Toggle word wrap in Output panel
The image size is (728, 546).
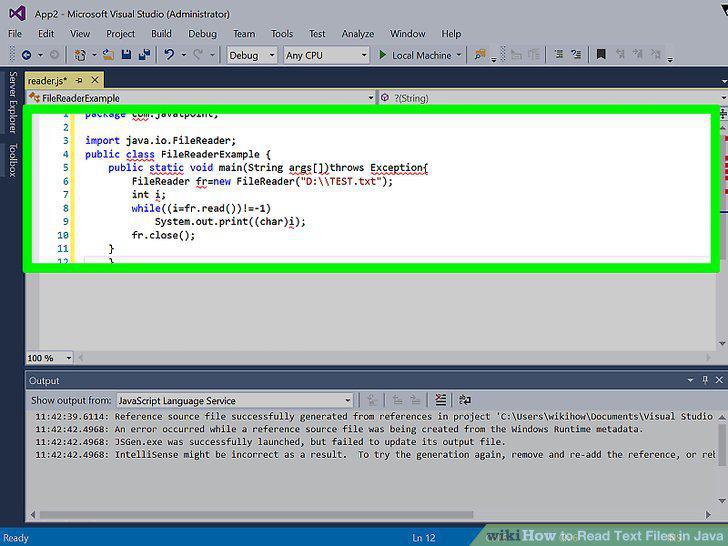coord(465,400)
